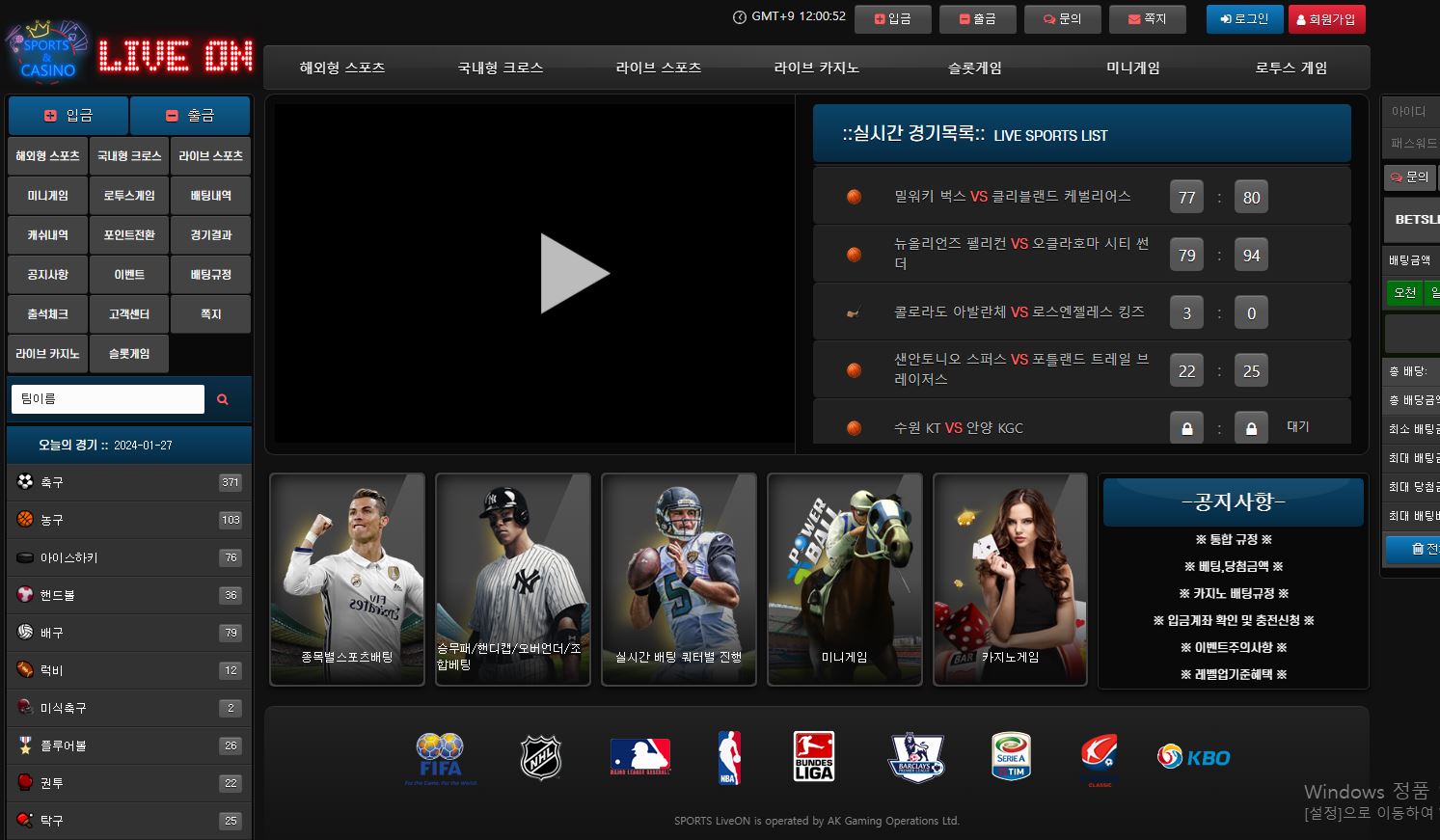Click the FIFA logo
1440x840 pixels.
(440, 759)
